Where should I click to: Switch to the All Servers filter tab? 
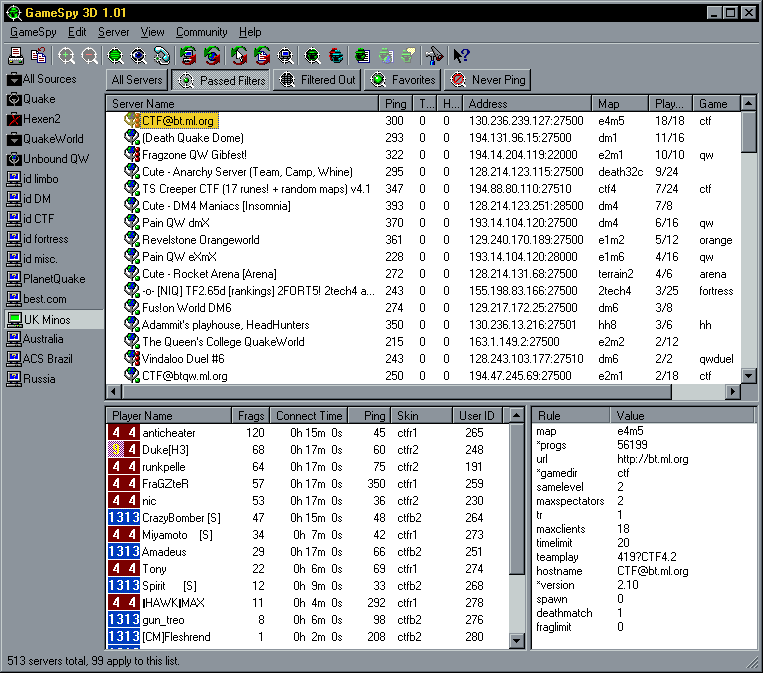click(137, 80)
